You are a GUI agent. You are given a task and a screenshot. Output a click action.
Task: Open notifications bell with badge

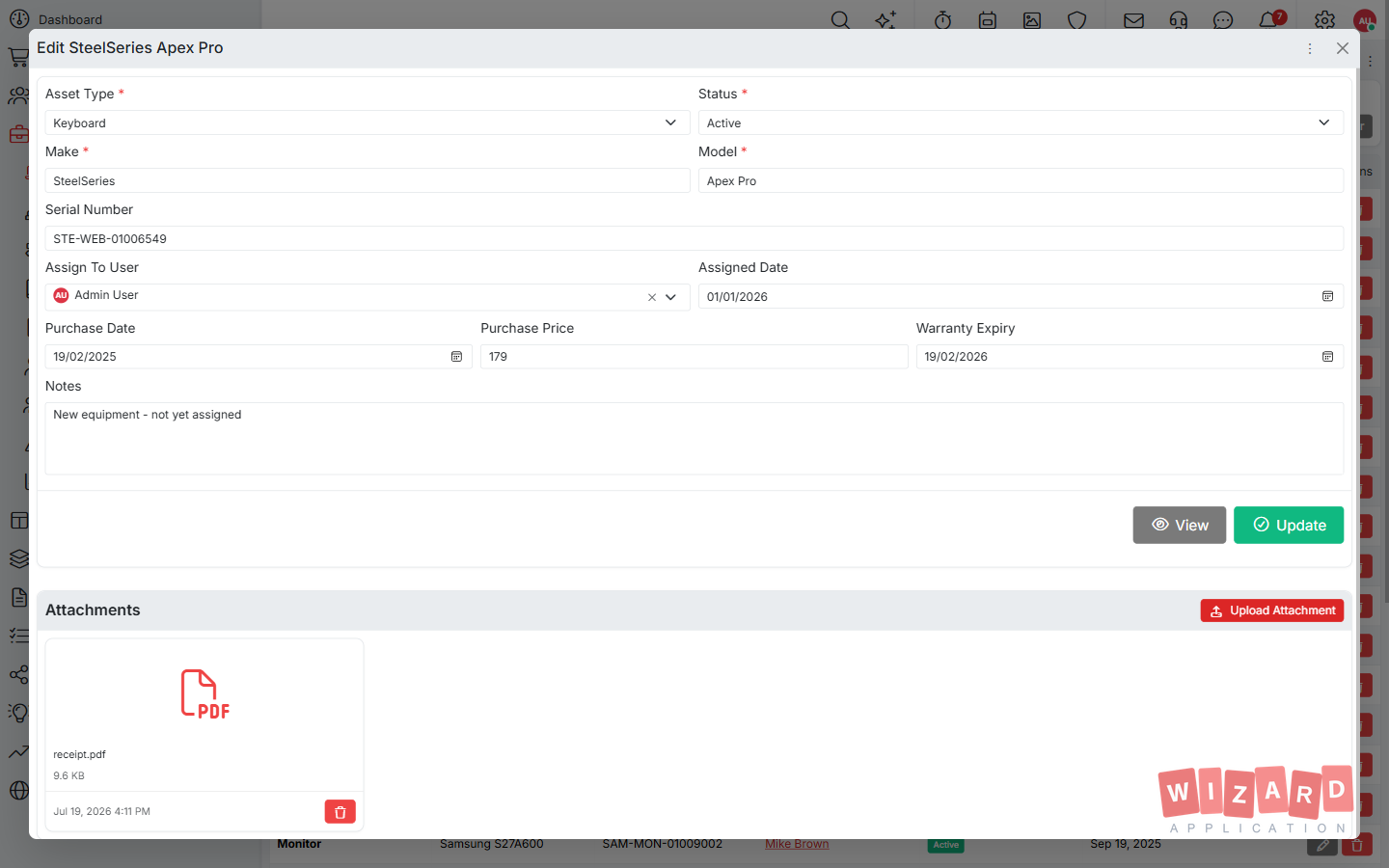(x=1270, y=19)
